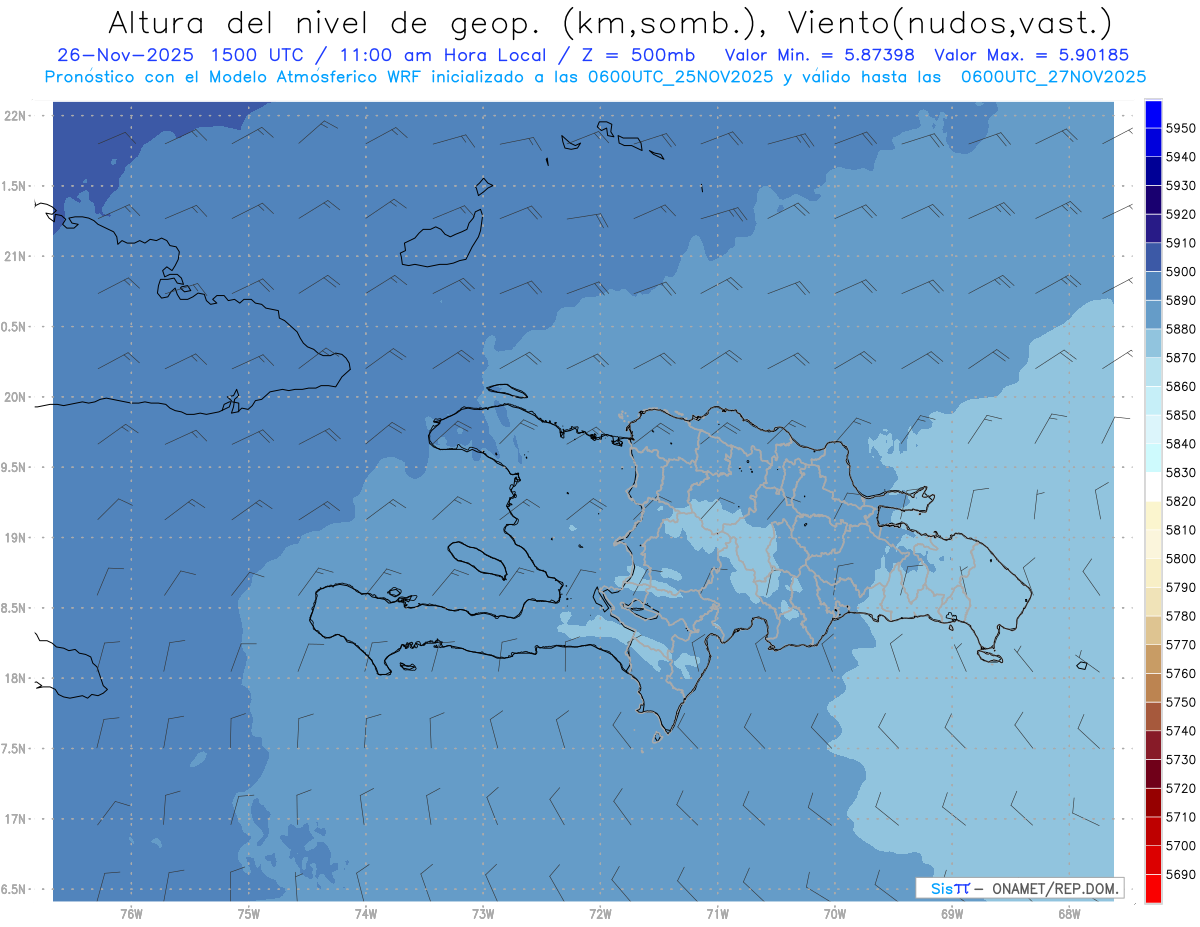
Task: Click the colorbar swatch between 5770 and 5760
Action: (x=1153, y=659)
